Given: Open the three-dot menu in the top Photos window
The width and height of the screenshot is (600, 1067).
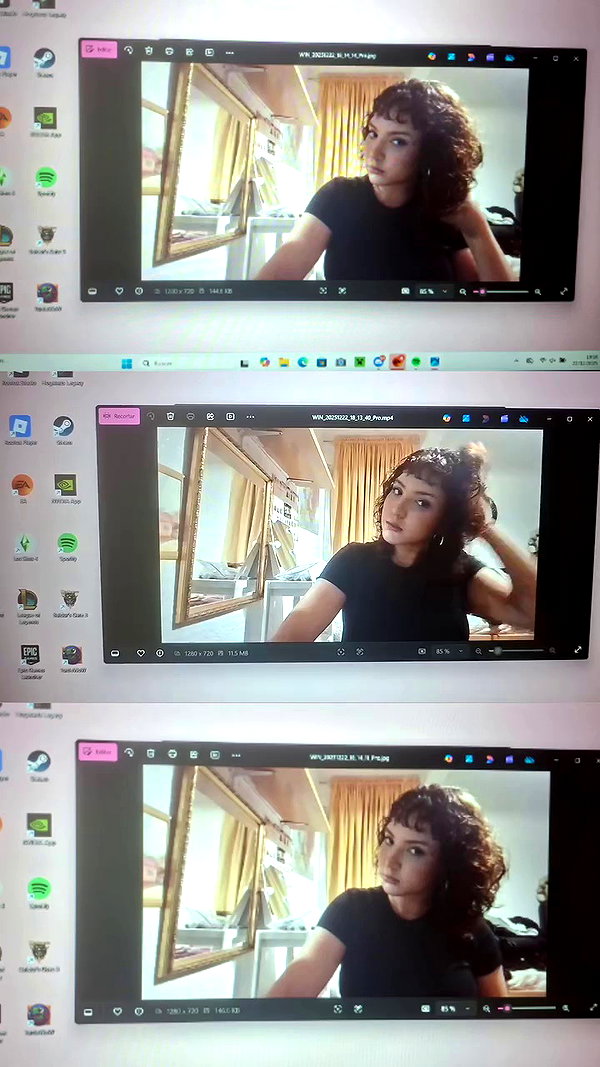Looking at the screenshot, I should click(230, 52).
